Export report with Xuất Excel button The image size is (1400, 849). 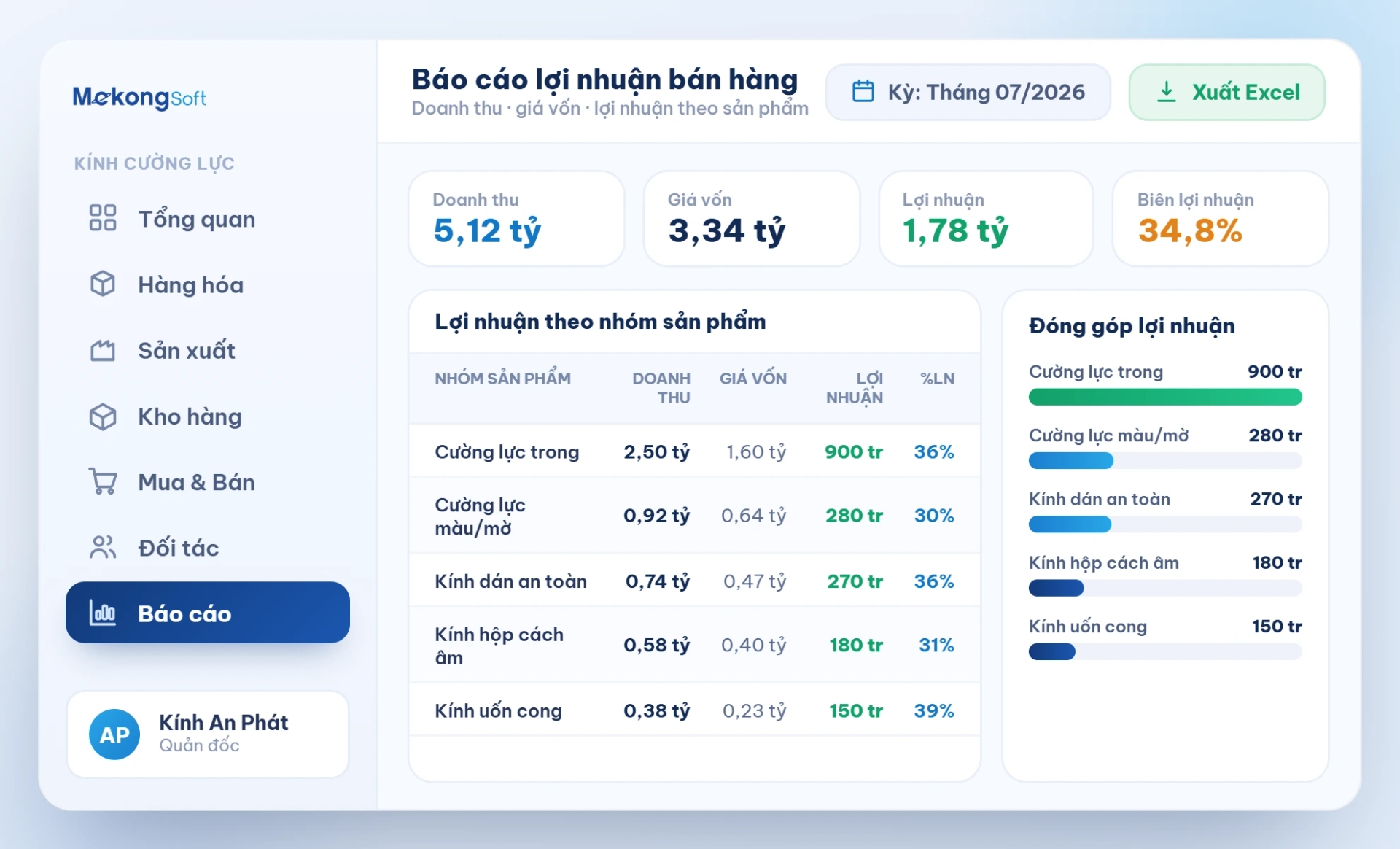pyautogui.click(x=1226, y=92)
